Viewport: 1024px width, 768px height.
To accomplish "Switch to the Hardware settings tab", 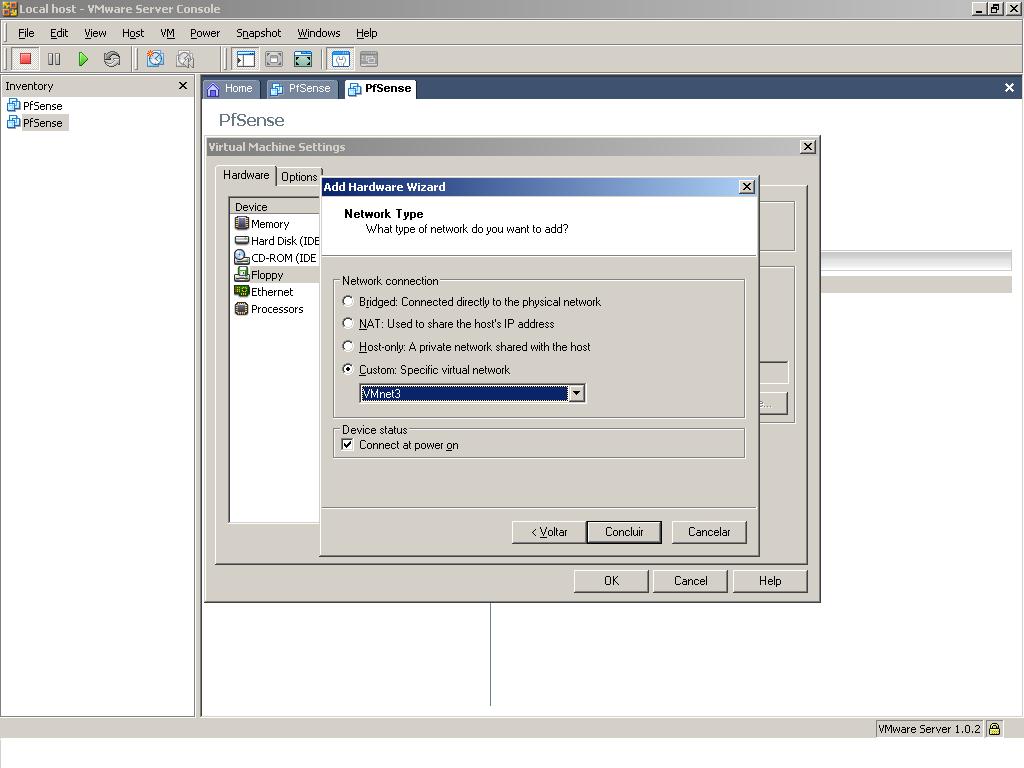I will pos(246,175).
